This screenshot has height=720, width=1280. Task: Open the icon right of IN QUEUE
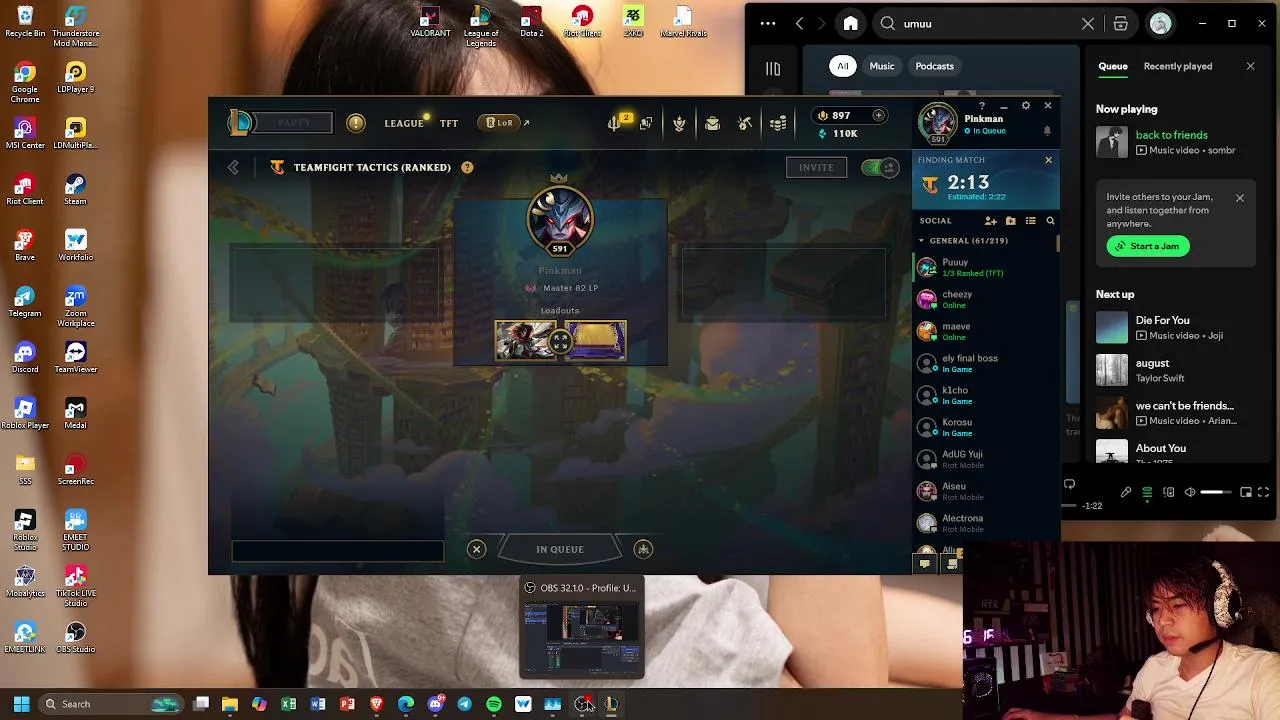[x=643, y=549]
